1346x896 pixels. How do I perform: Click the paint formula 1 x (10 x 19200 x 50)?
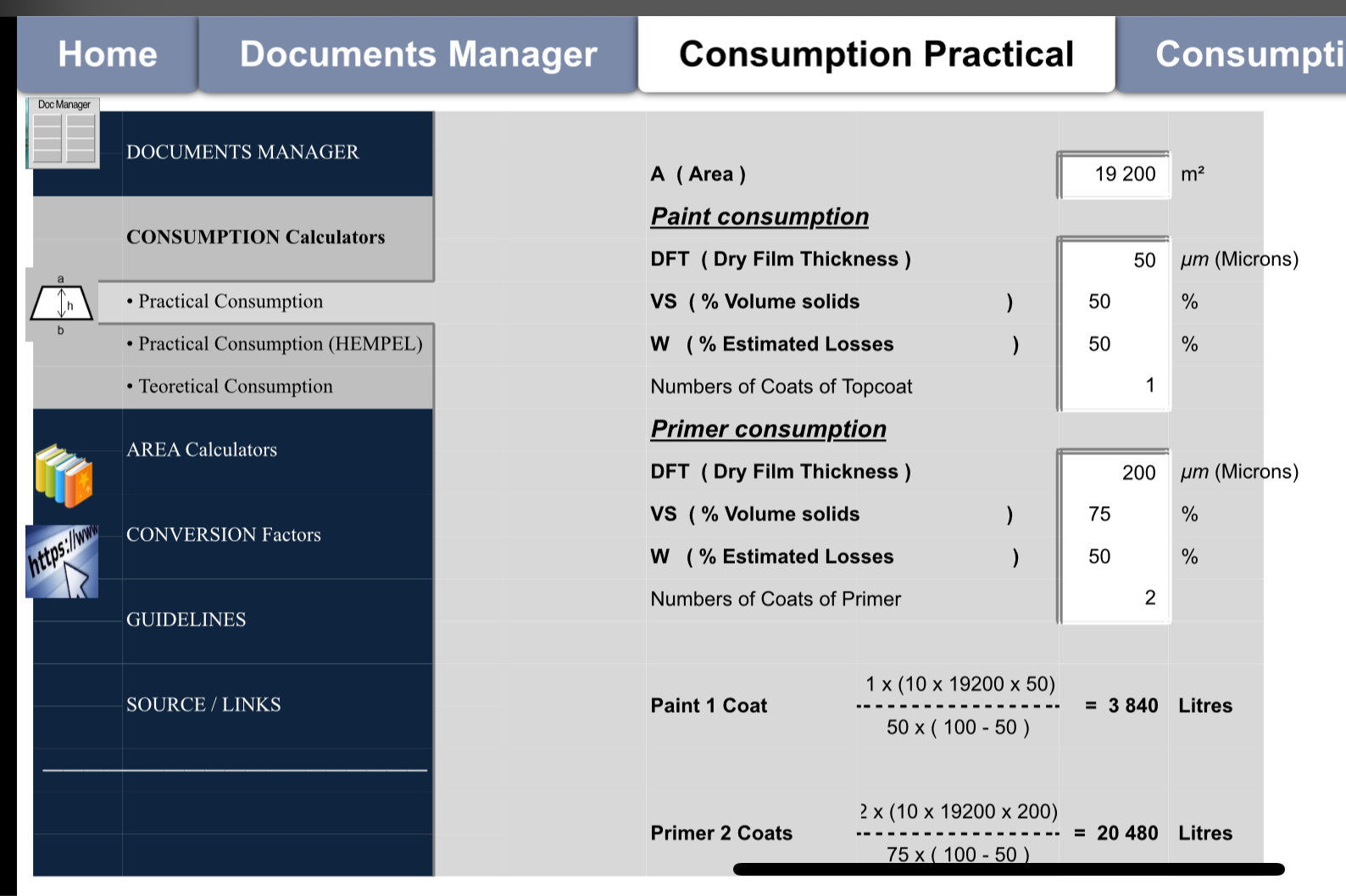point(960,684)
